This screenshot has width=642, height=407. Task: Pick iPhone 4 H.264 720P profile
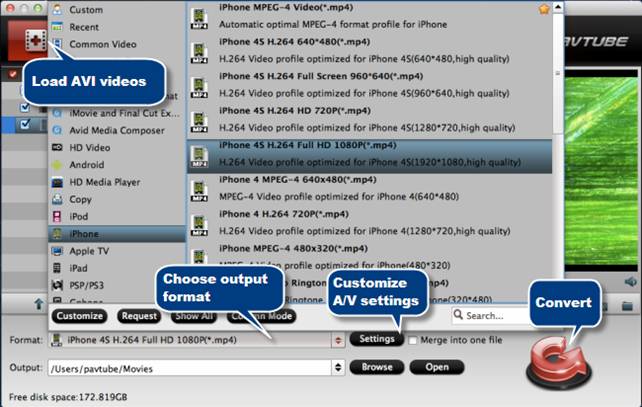(x=369, y=223)
